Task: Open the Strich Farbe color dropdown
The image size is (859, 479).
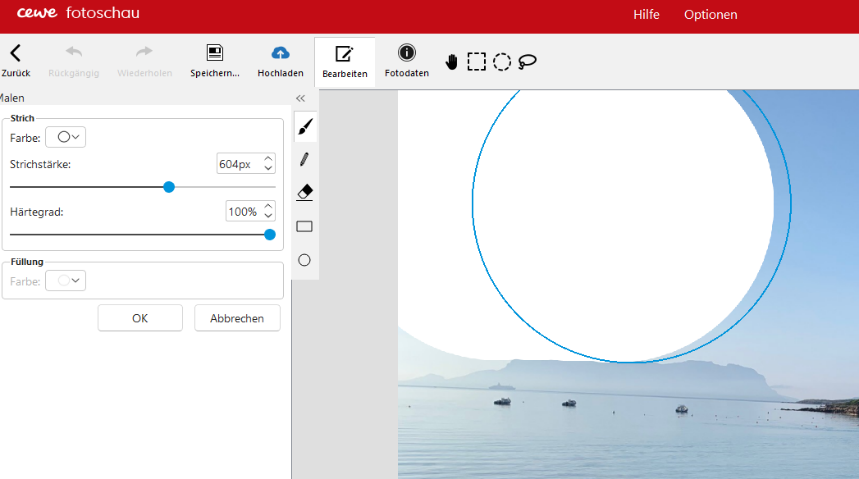Action: pyautogui.click(x=66, y=137)
